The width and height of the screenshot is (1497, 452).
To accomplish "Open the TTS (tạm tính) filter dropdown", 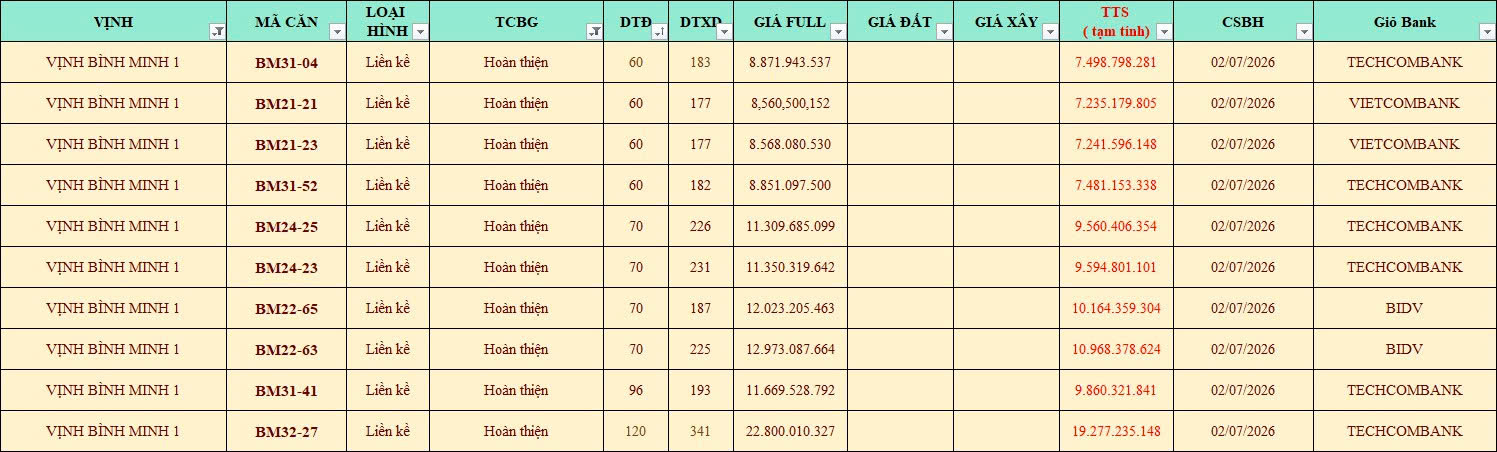I will coord(1164,32).
